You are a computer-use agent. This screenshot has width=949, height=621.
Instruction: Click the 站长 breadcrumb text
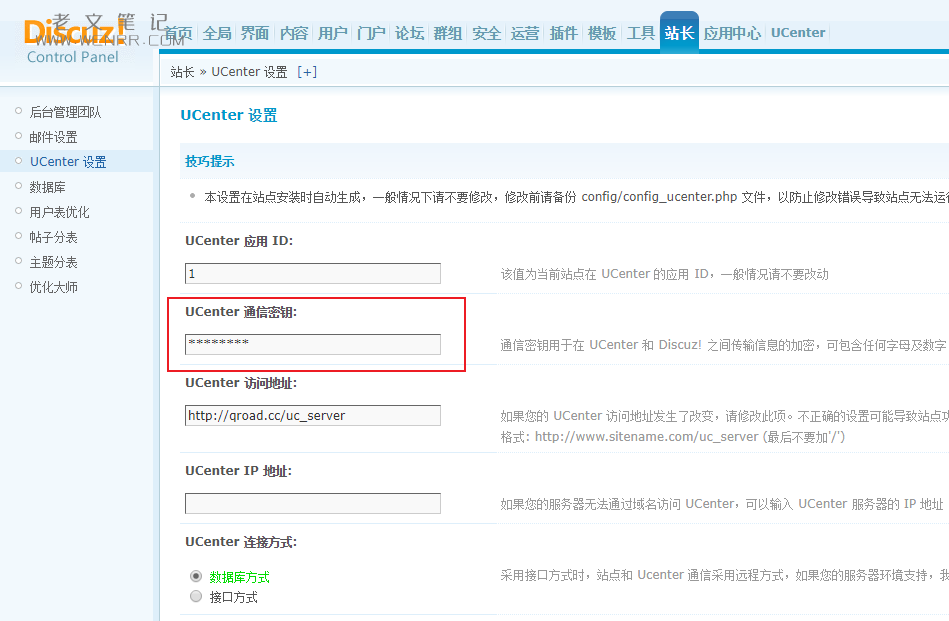[x=182, y=72]
